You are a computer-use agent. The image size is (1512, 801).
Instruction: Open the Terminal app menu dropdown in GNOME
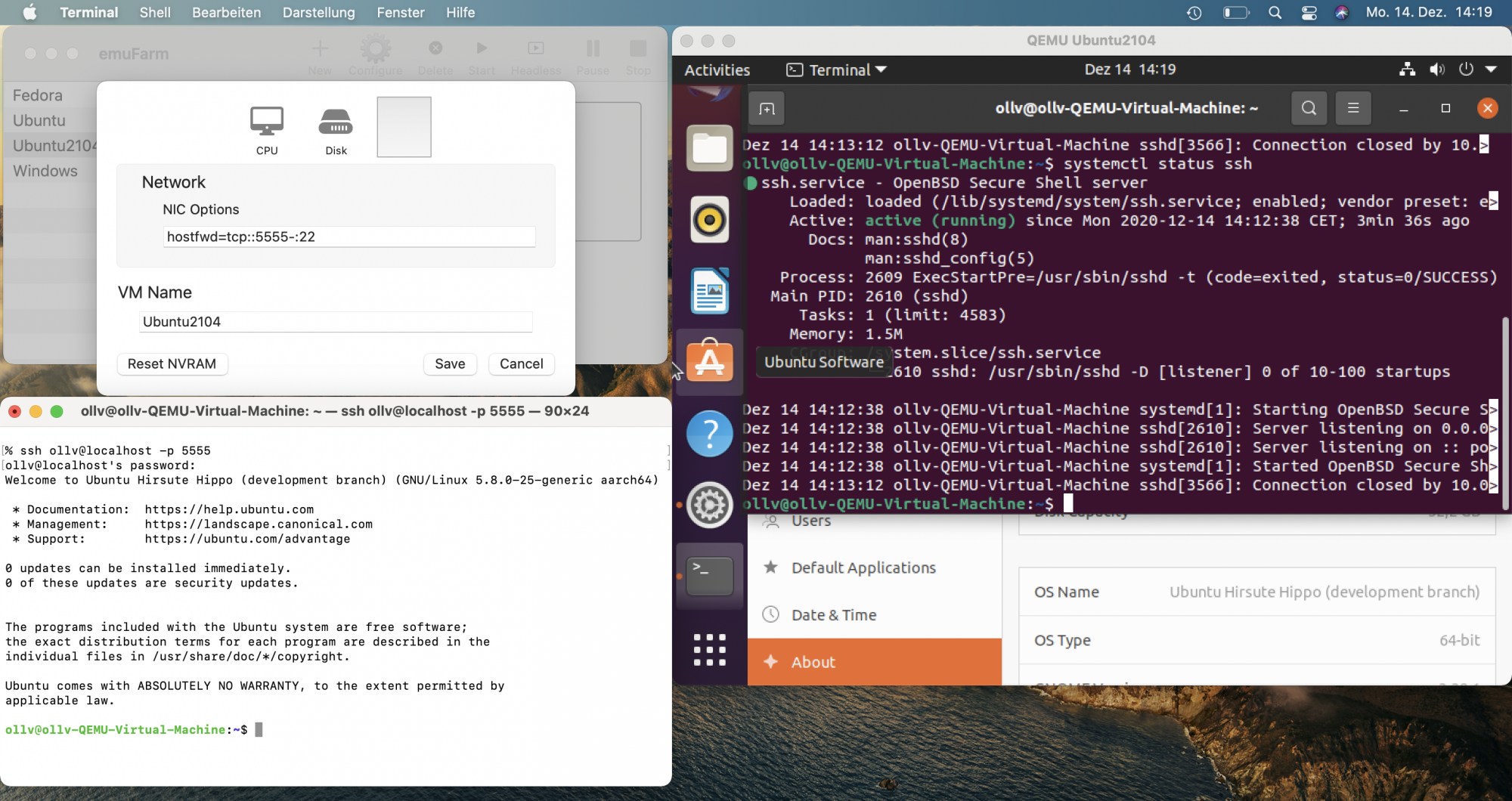(837, 70)
